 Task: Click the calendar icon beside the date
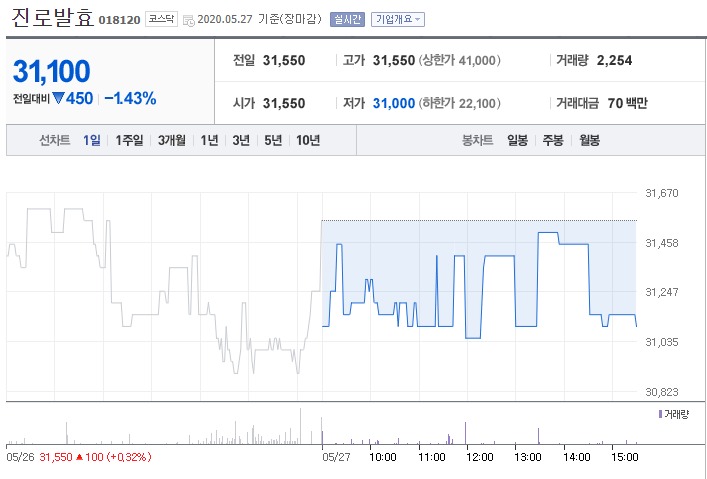189,21
